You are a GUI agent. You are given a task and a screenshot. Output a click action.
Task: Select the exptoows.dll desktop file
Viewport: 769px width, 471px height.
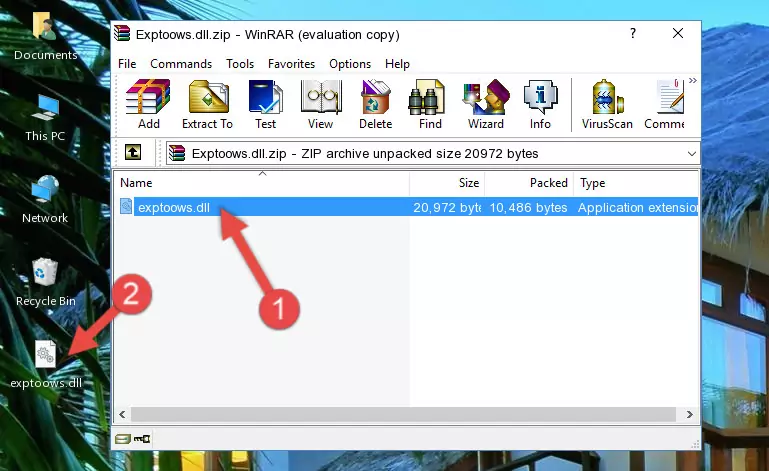pos(46,365)
